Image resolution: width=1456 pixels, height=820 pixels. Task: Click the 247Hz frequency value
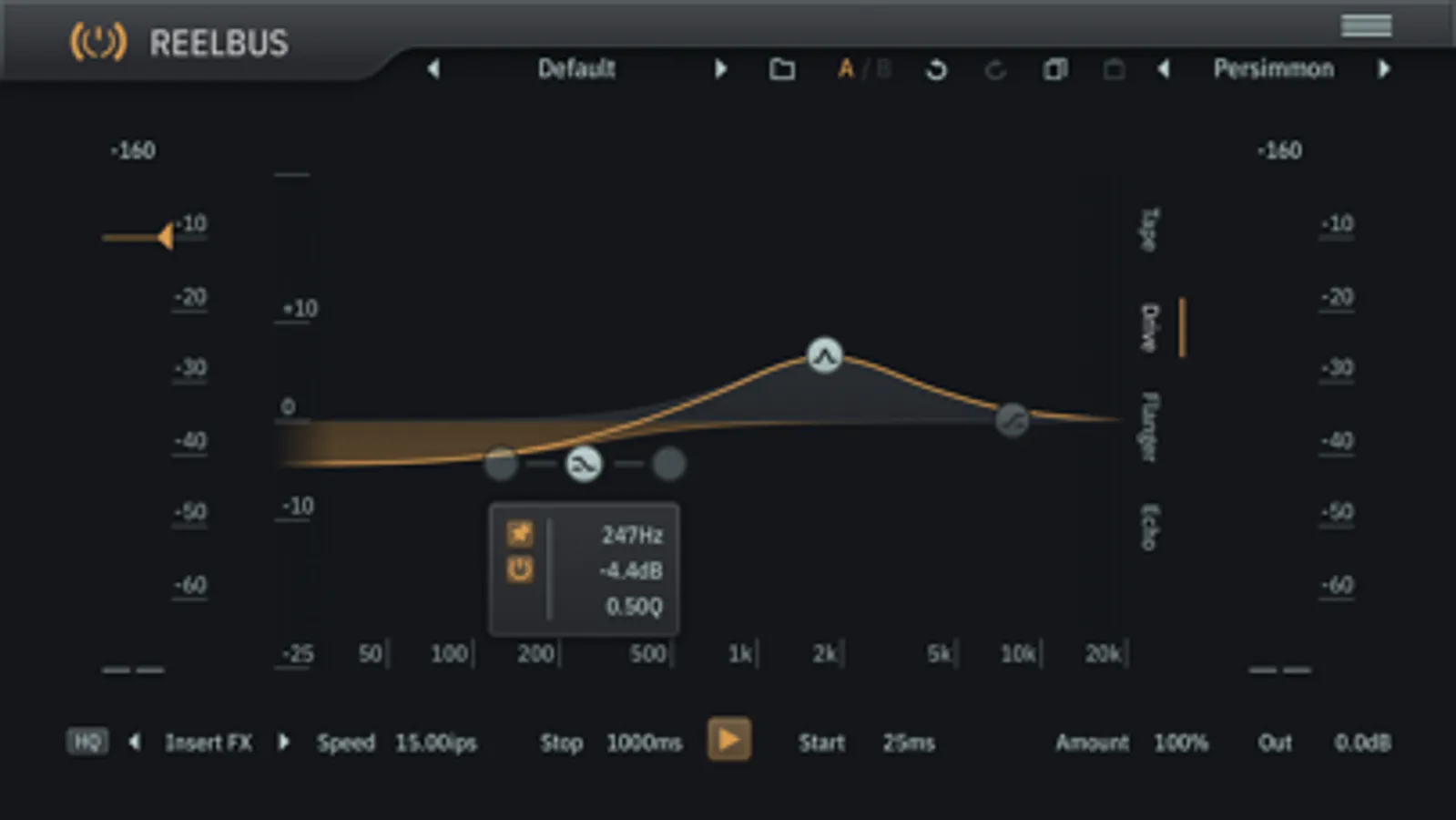tap(632, 535)
